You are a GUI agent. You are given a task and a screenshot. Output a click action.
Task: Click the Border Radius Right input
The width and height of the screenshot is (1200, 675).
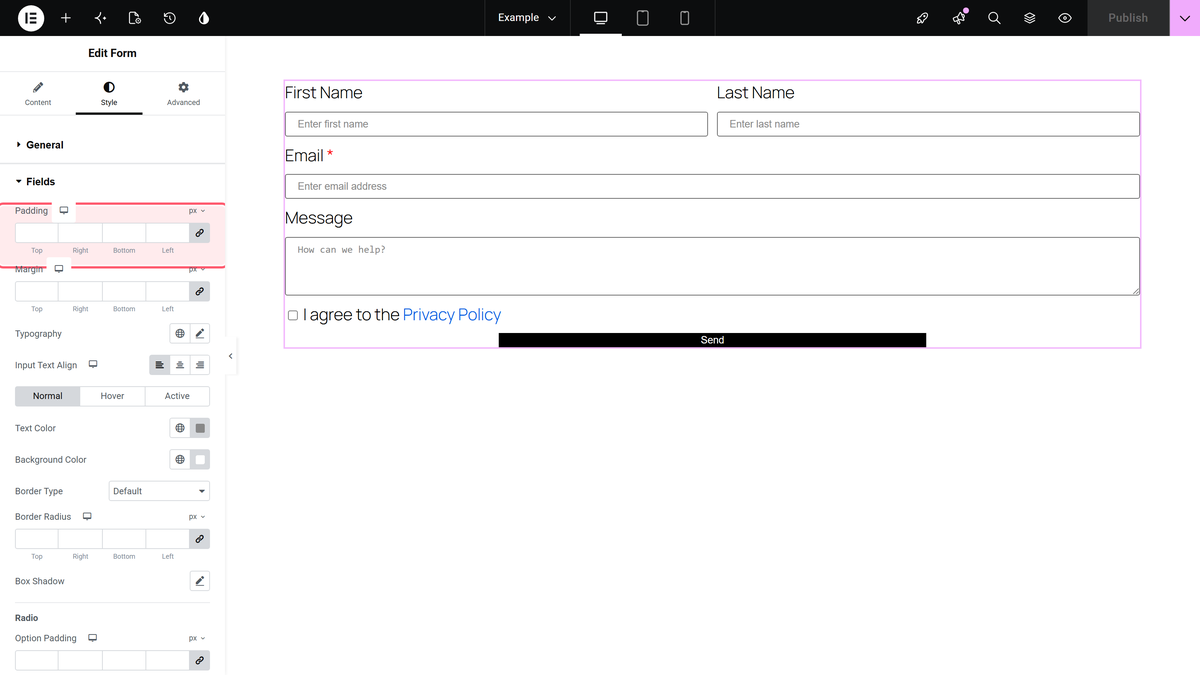81,539
